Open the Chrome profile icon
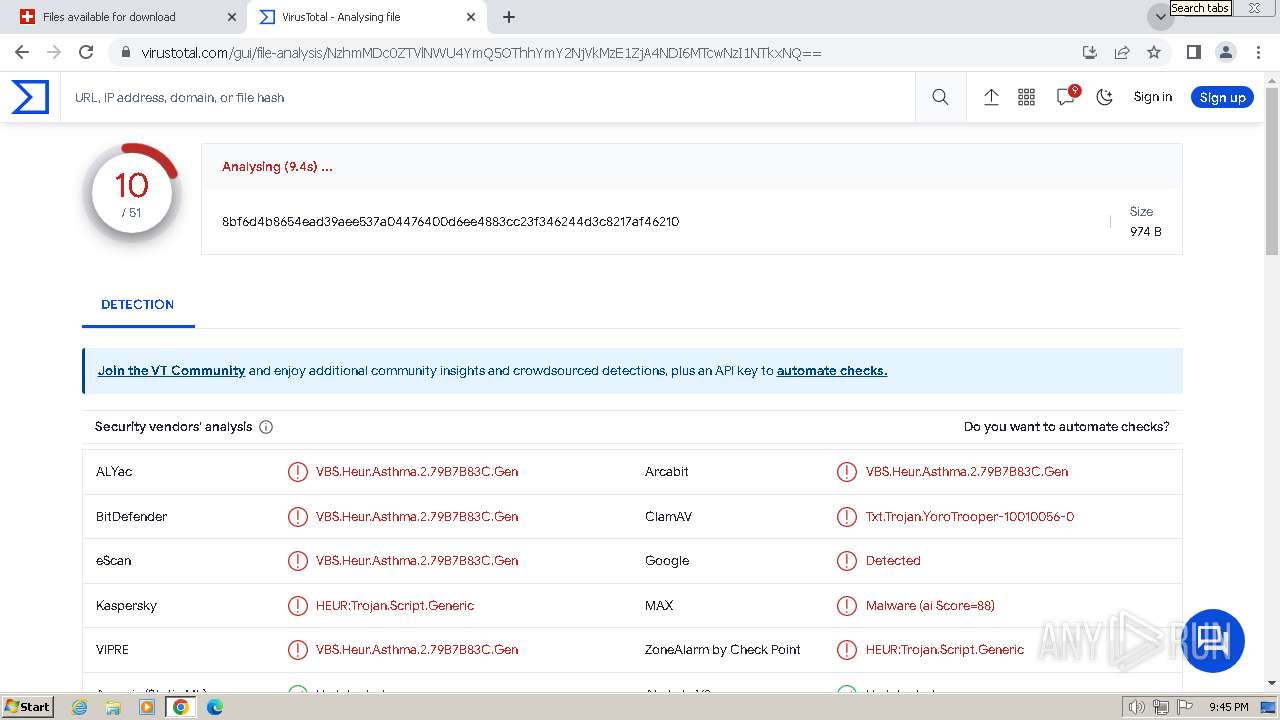Screen dimensions: 1280x720 pyautogui.click(x=1225, y=52)
